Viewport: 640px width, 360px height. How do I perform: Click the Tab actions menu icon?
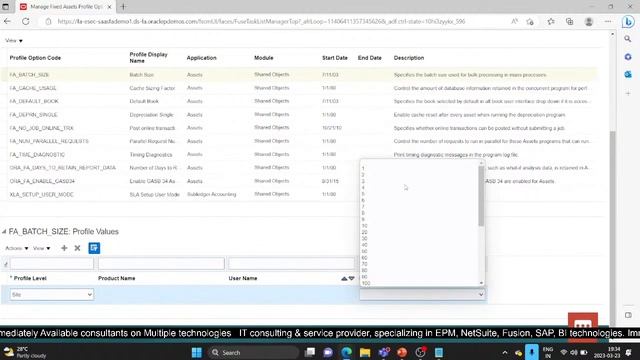click(x=6, y=7)
